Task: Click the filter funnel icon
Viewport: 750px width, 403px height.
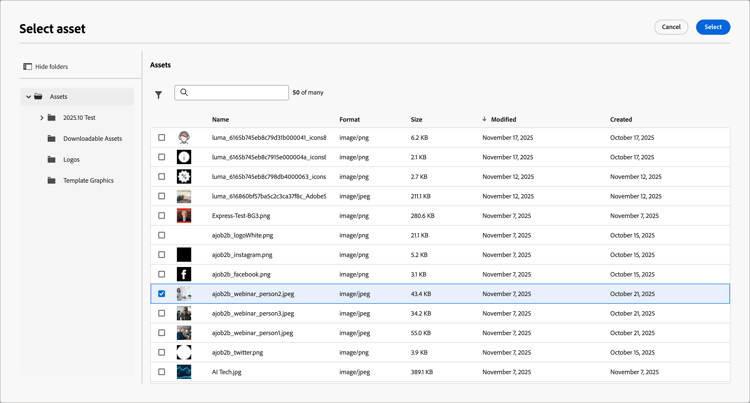Action: [x=159, y=95]
